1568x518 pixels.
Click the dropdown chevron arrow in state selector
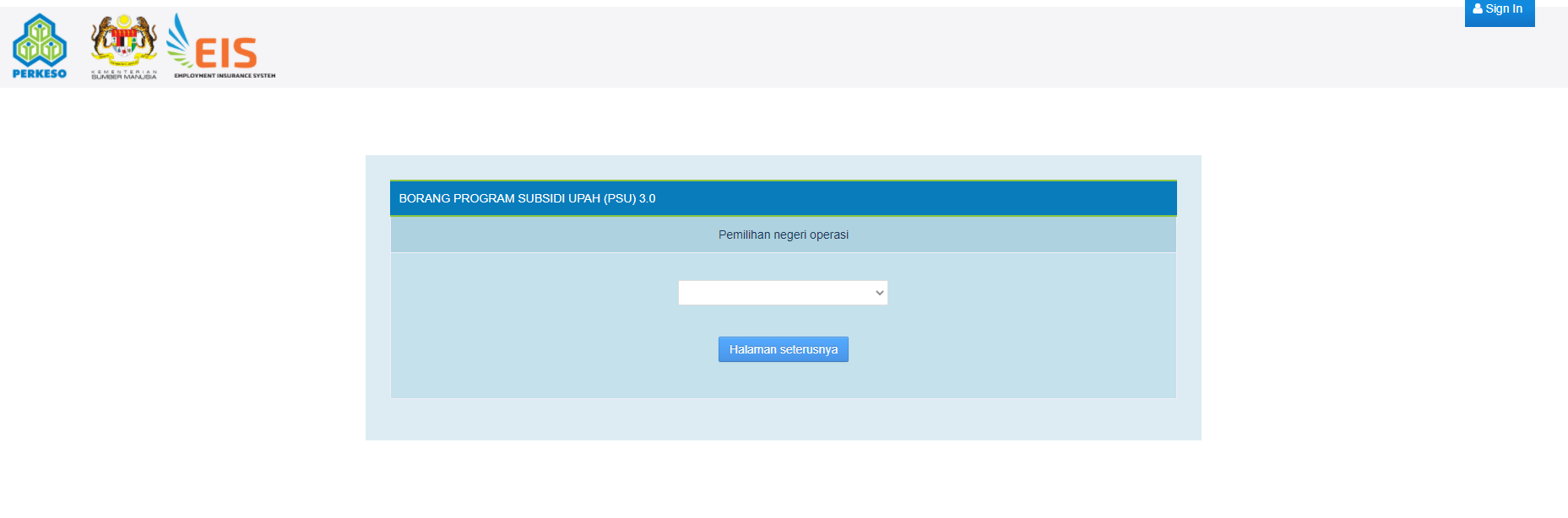pos(879,293)
